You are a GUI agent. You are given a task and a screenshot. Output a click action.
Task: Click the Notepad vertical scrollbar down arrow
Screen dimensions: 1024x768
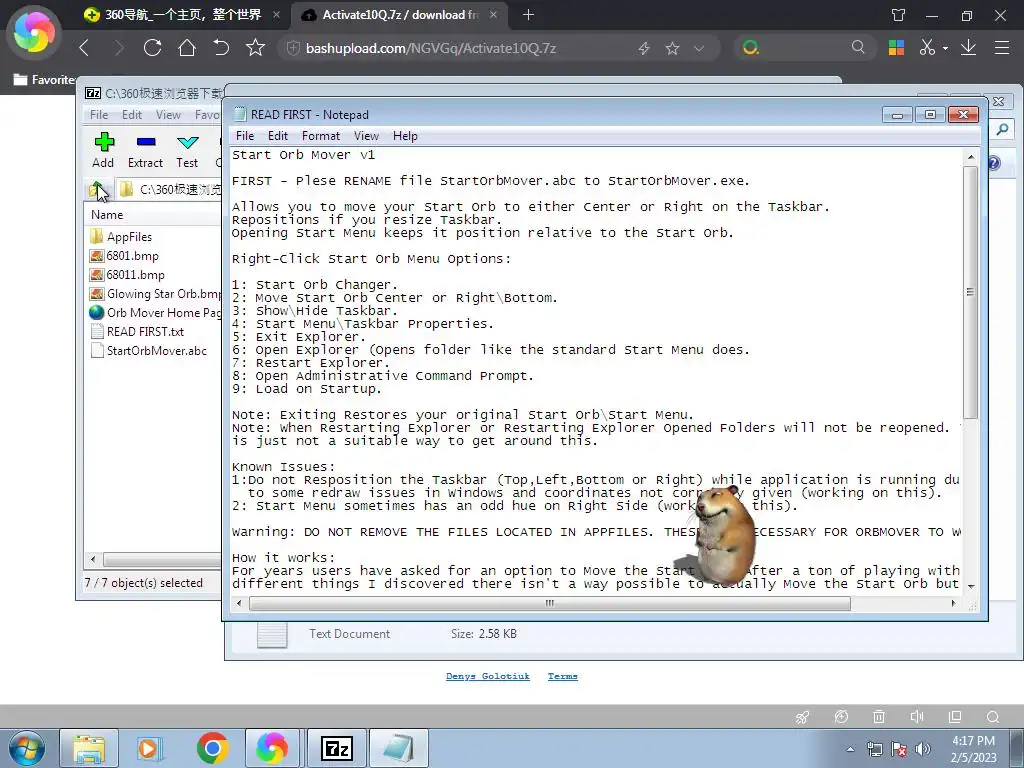coord(970,586)
